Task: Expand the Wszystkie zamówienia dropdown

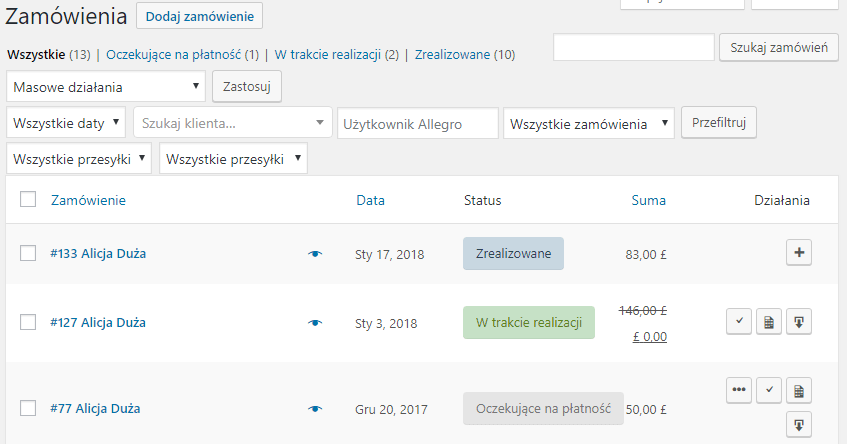Action: 589,124
